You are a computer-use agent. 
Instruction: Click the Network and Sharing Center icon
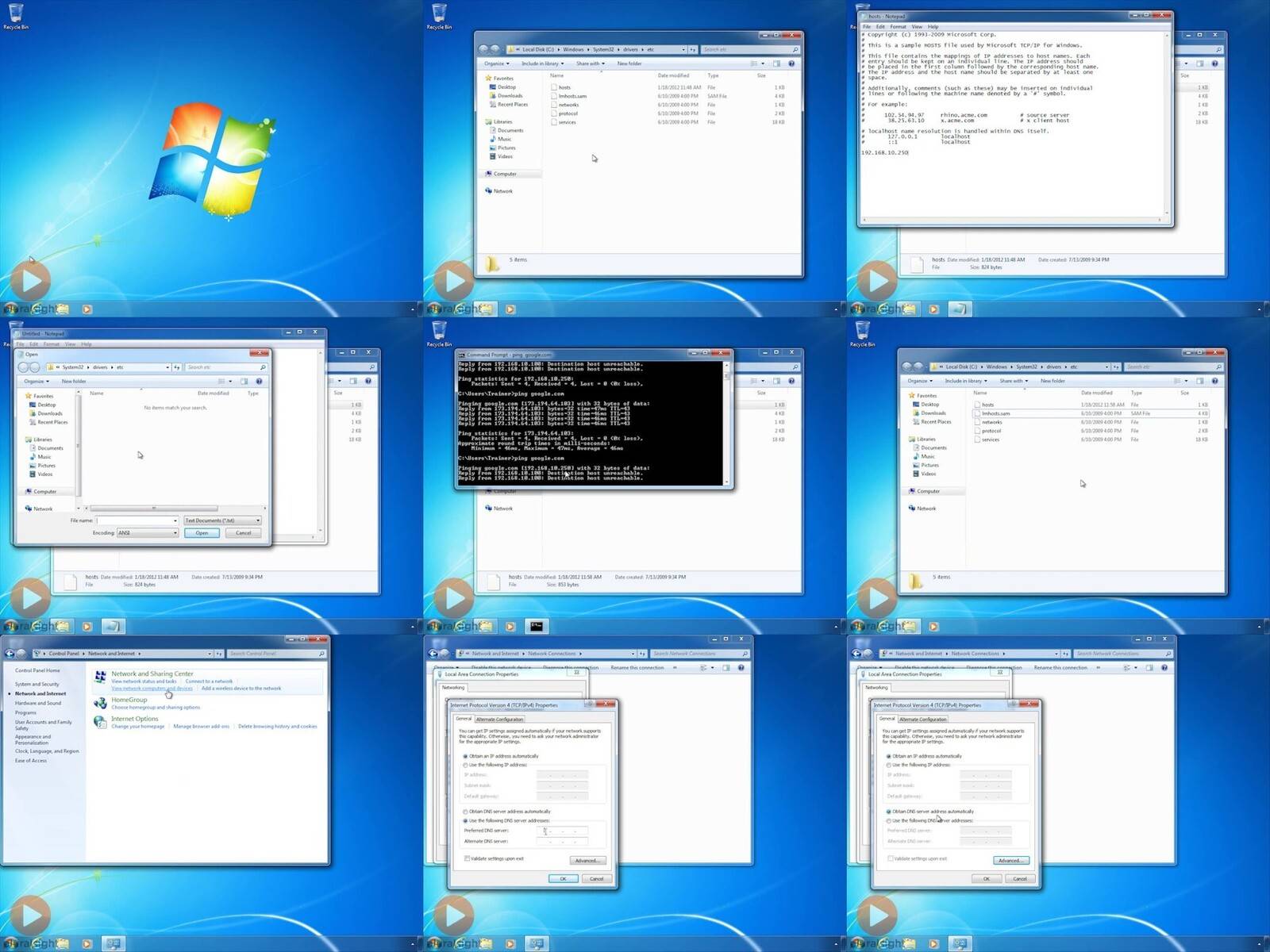tap(100, 677)
